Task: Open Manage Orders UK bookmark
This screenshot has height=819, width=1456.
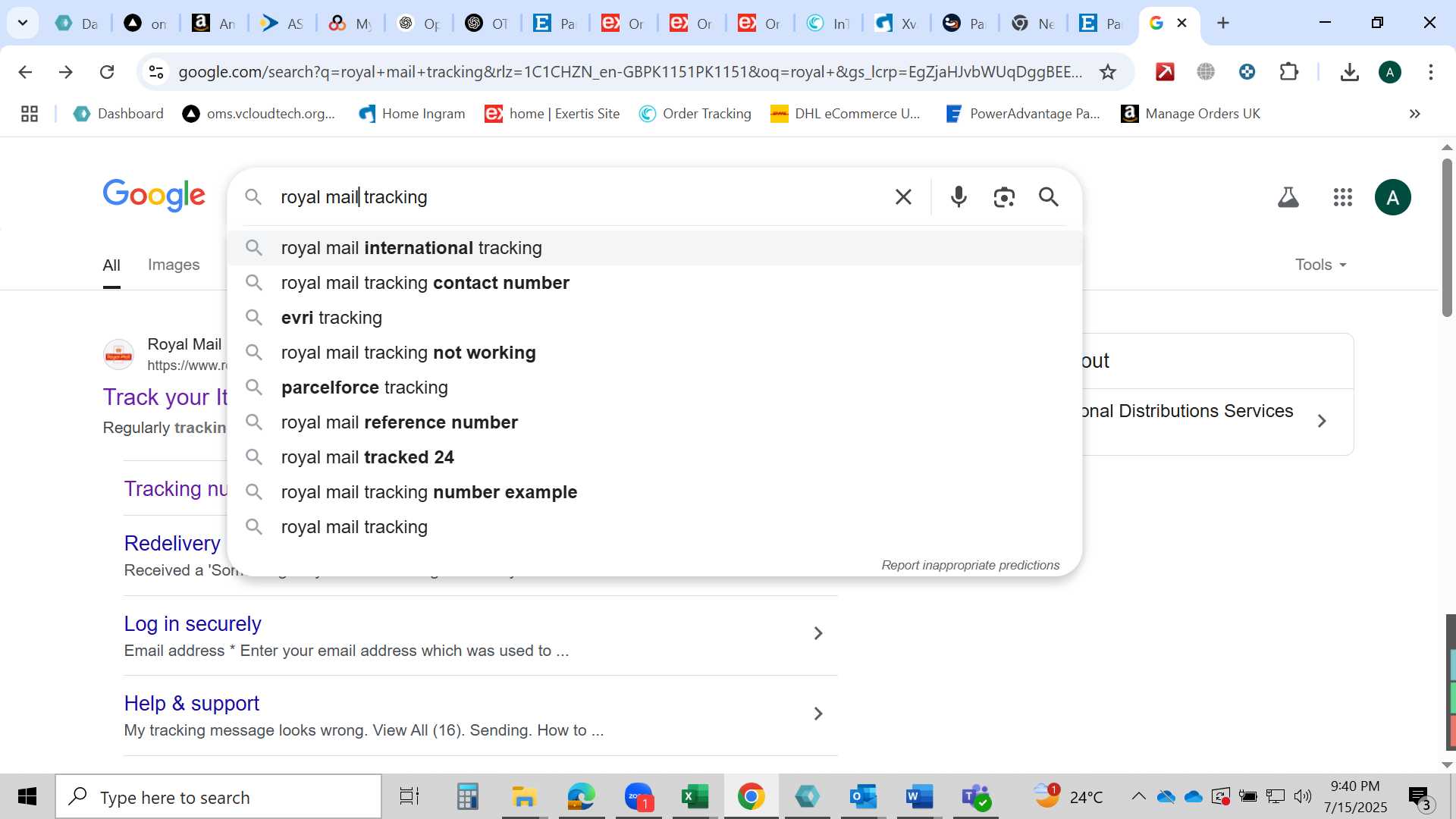Action: pyautogui.click(x=1191, y=114)
